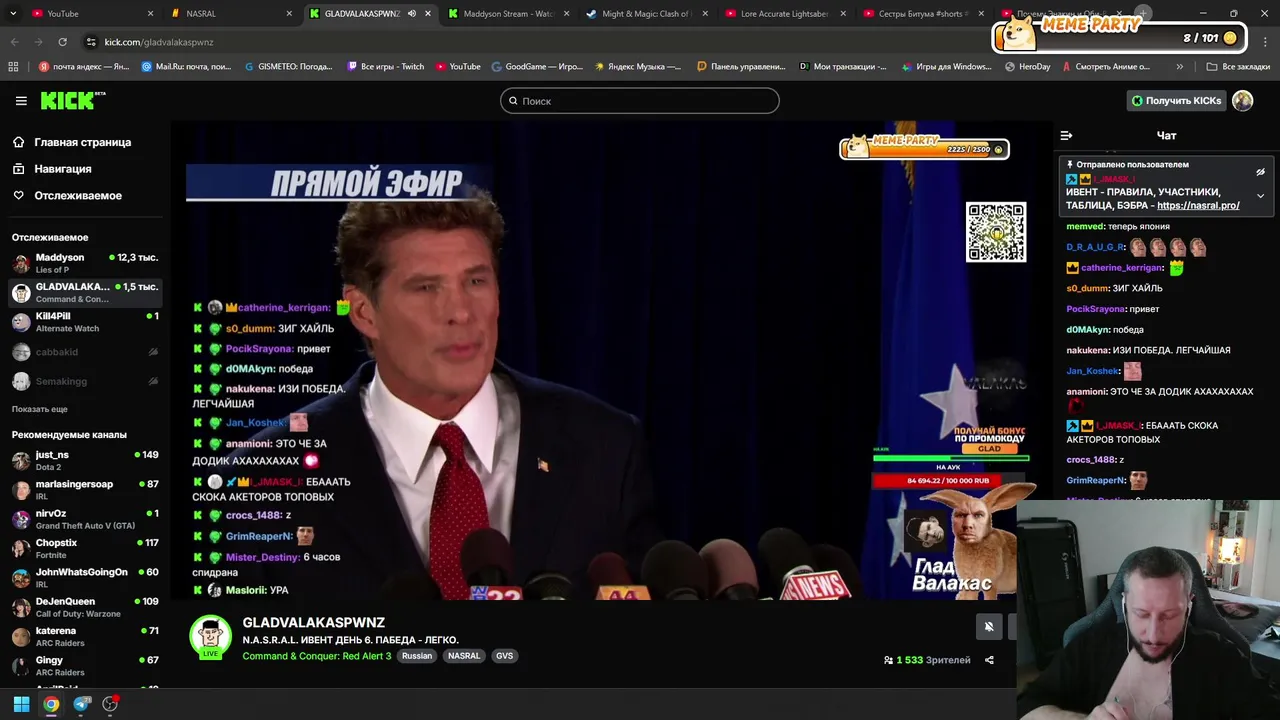Open Maddyson followed channel
This screenshot has width=1280, height=720.
coord(84,263)
